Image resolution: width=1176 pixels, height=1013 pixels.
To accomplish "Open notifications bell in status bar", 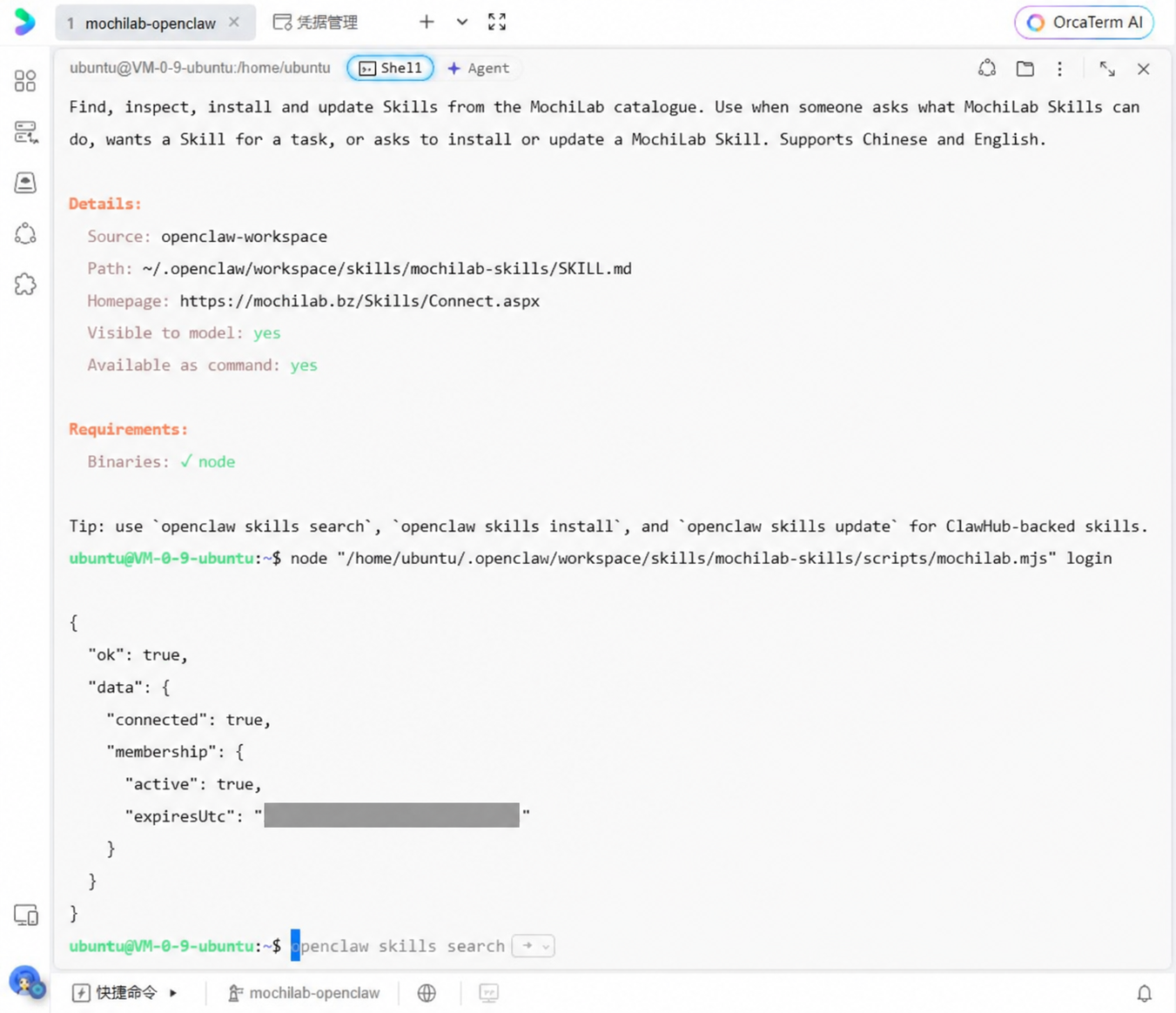I will tap(1145, 993).
